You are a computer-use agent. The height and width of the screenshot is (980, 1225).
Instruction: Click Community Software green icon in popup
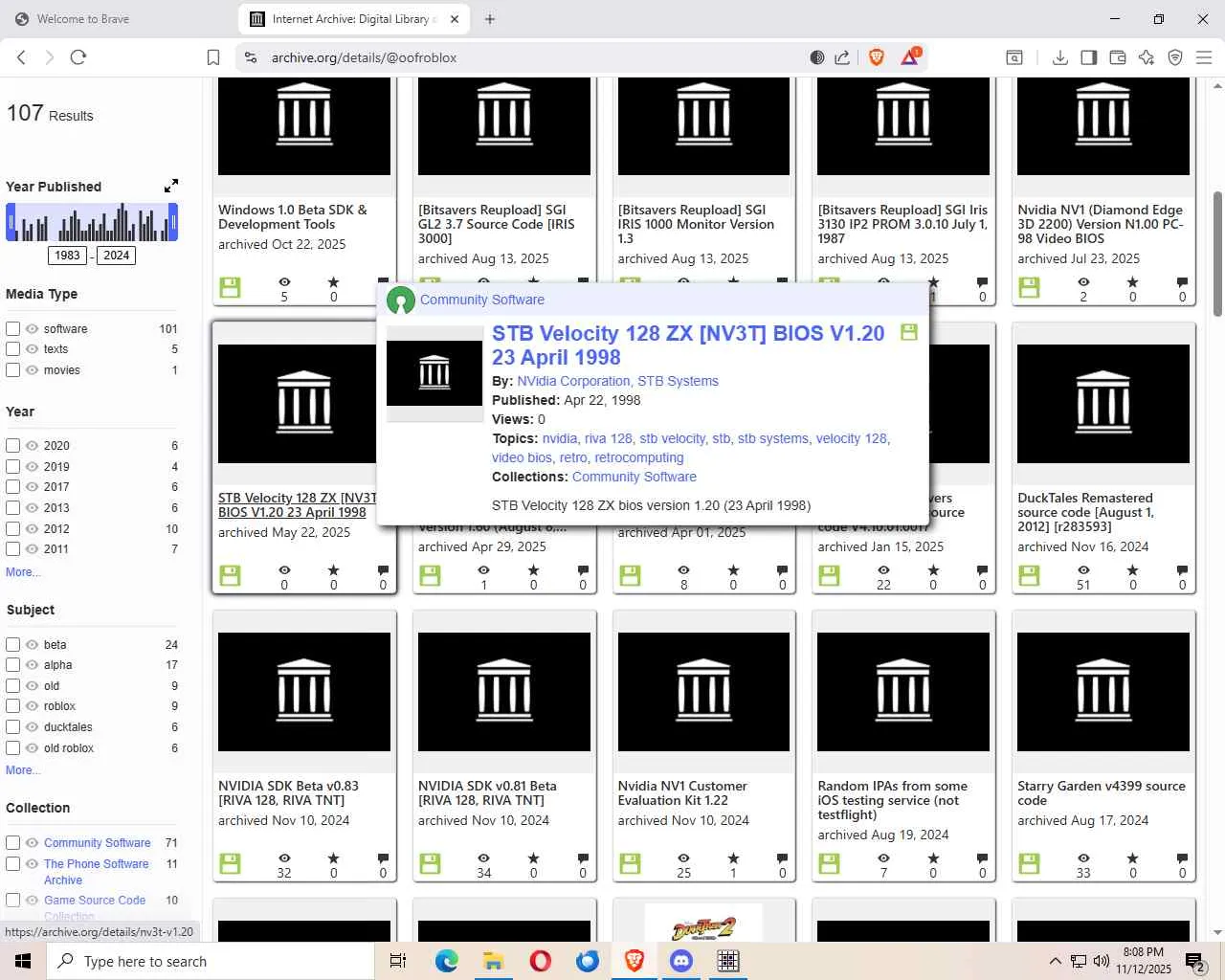pos(401,301)
